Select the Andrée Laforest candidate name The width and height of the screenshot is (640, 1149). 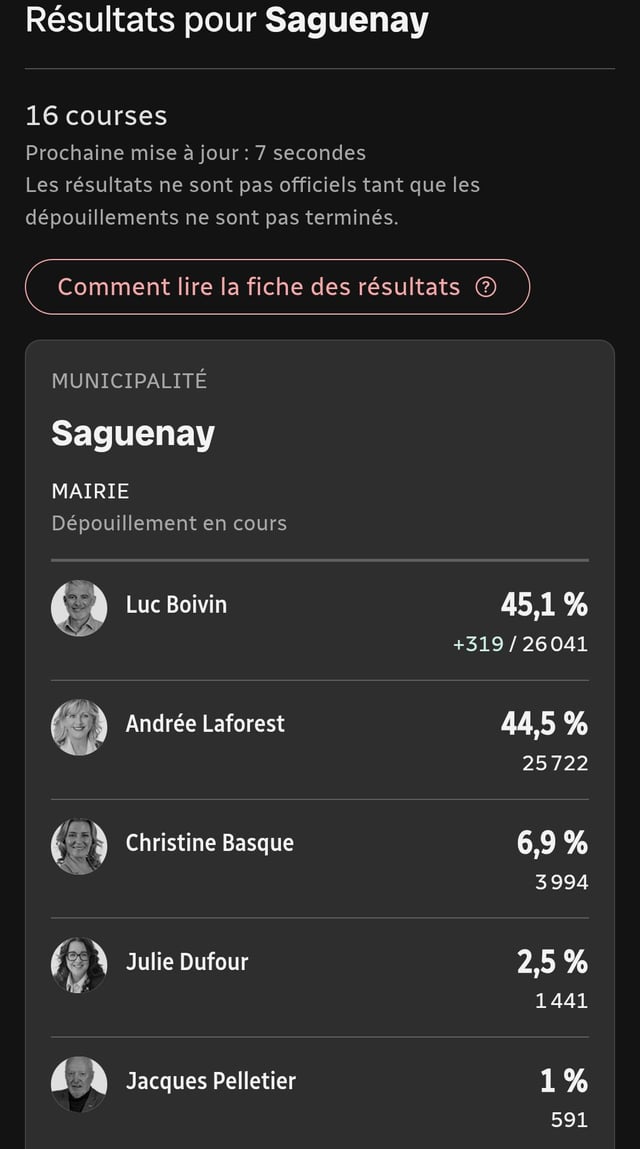[205, 723]
